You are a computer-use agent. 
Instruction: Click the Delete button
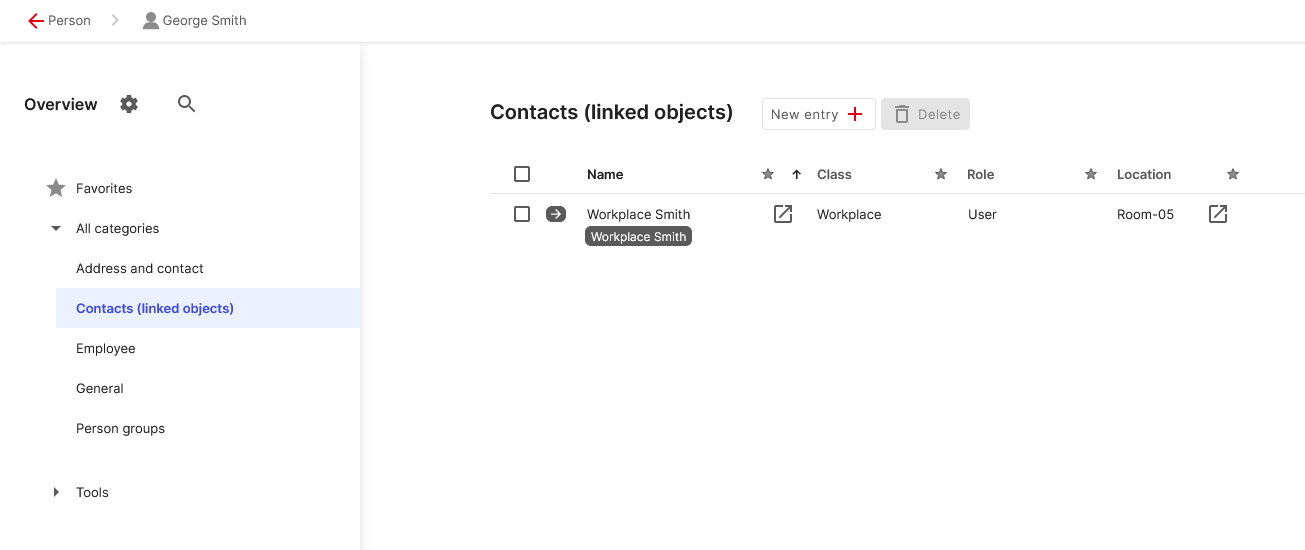pyautogui.click(x=925, y=114)
